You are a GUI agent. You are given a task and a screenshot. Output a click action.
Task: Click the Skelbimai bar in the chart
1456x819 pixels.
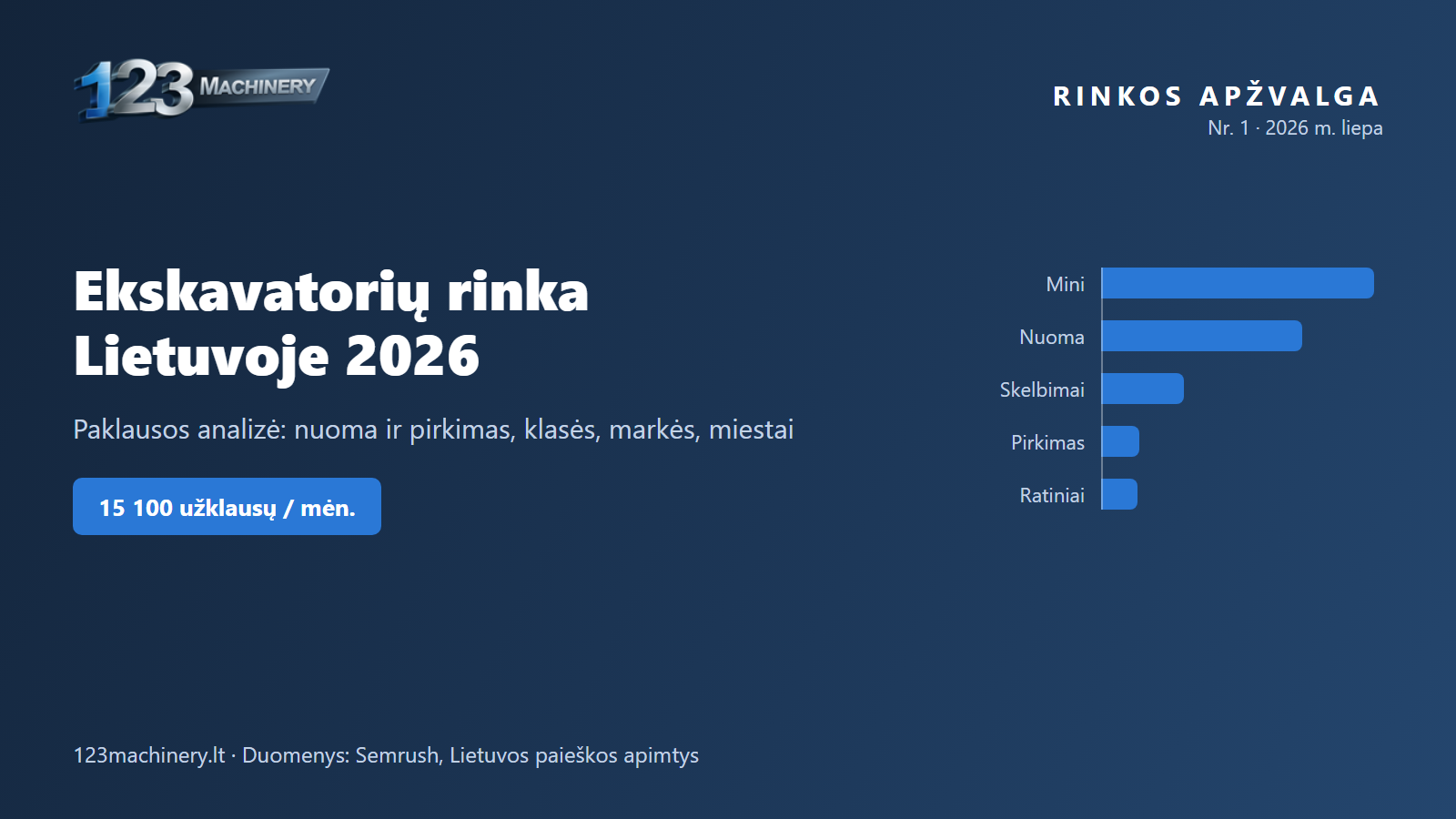coord(1143,389)
